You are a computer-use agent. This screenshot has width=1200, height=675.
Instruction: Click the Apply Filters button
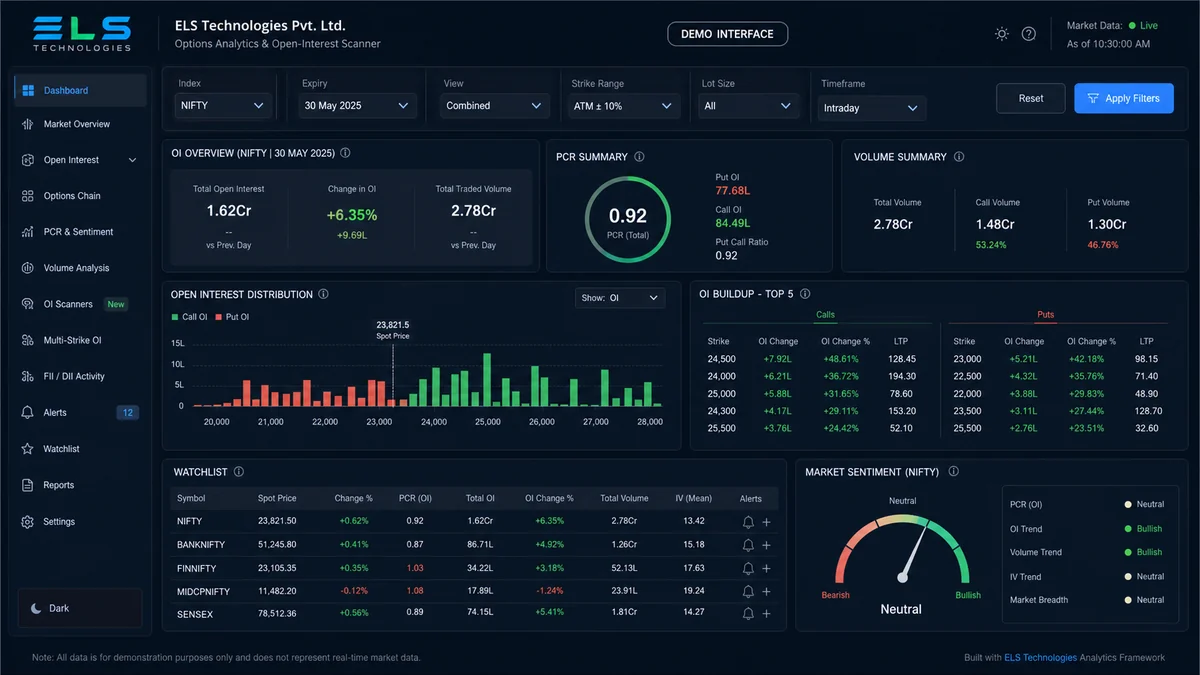point(1124,98)
